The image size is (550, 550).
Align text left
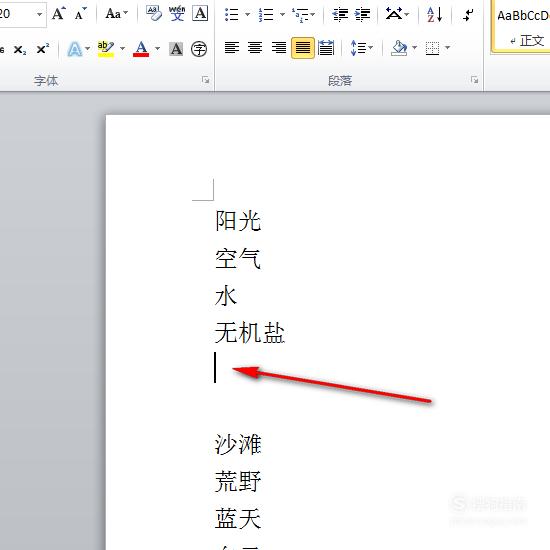(x=232, y=47)
